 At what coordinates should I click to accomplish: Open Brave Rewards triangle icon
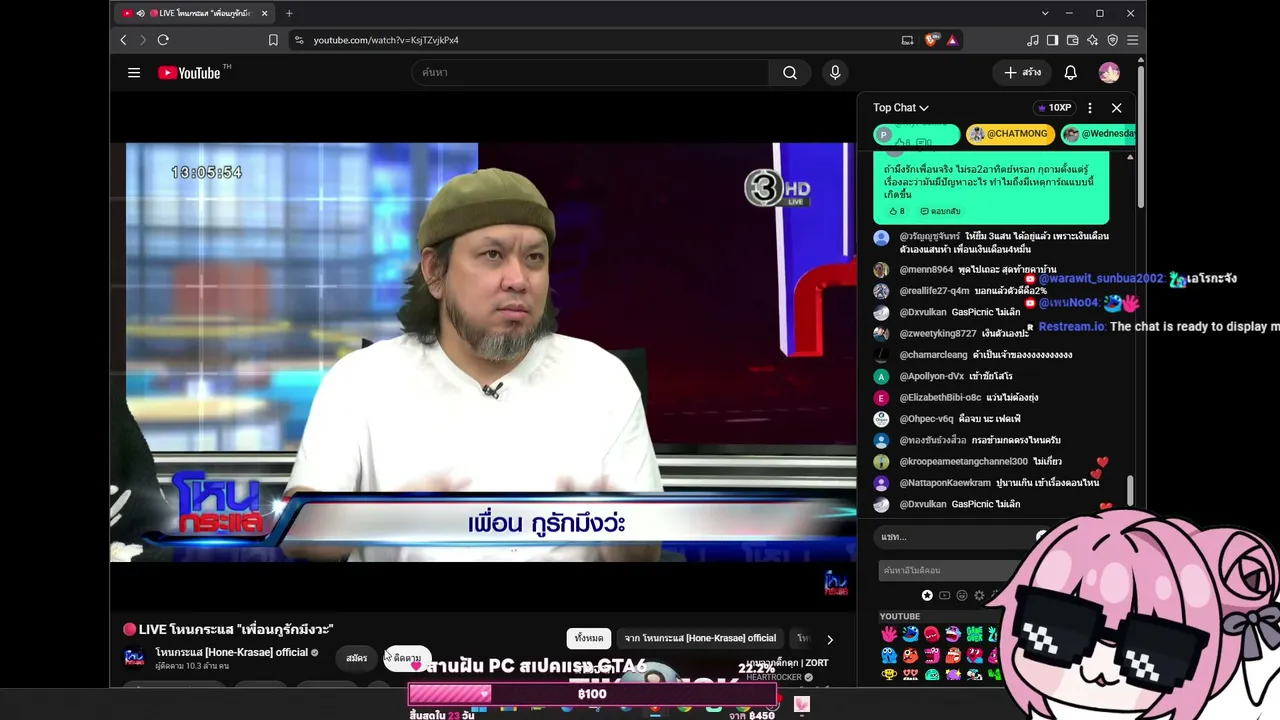[x=952, y=40]
